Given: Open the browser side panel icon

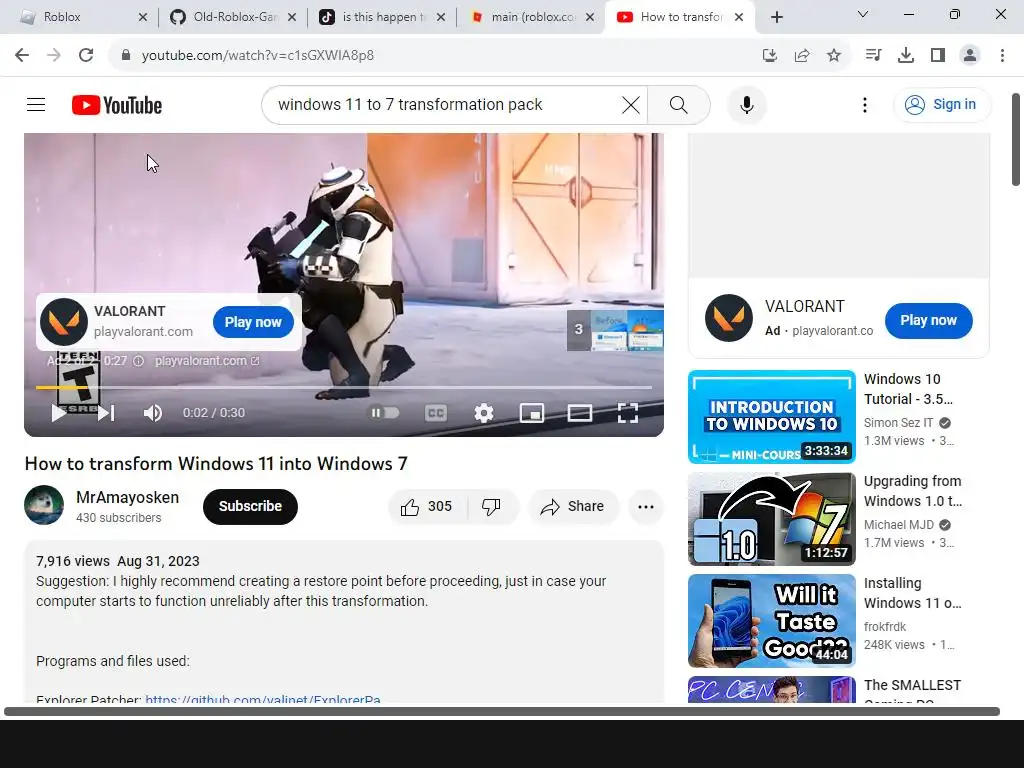Looking at the screenshot, I should tap(938, 56).
